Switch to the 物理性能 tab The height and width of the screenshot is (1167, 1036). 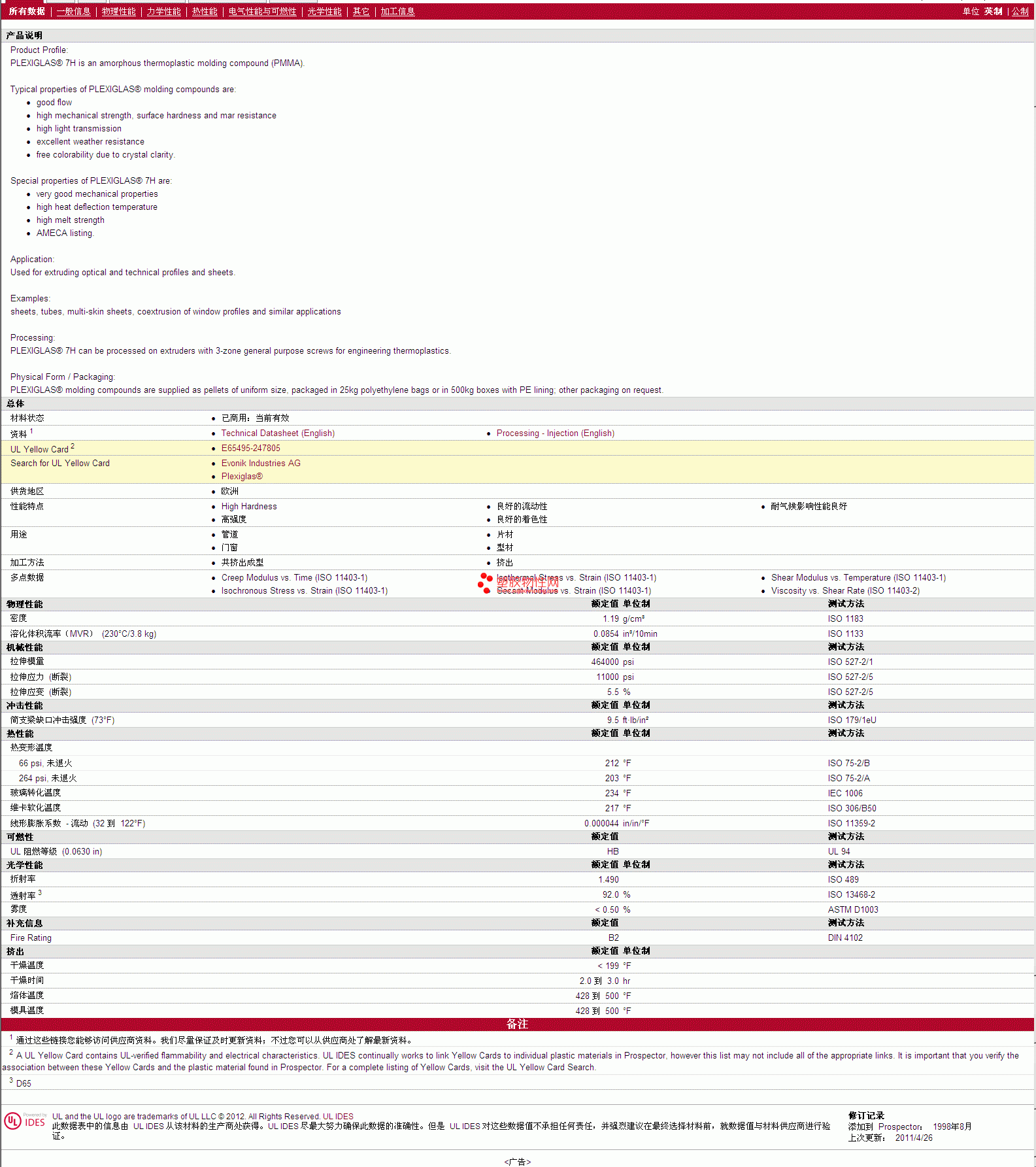[x=118, y=12]
